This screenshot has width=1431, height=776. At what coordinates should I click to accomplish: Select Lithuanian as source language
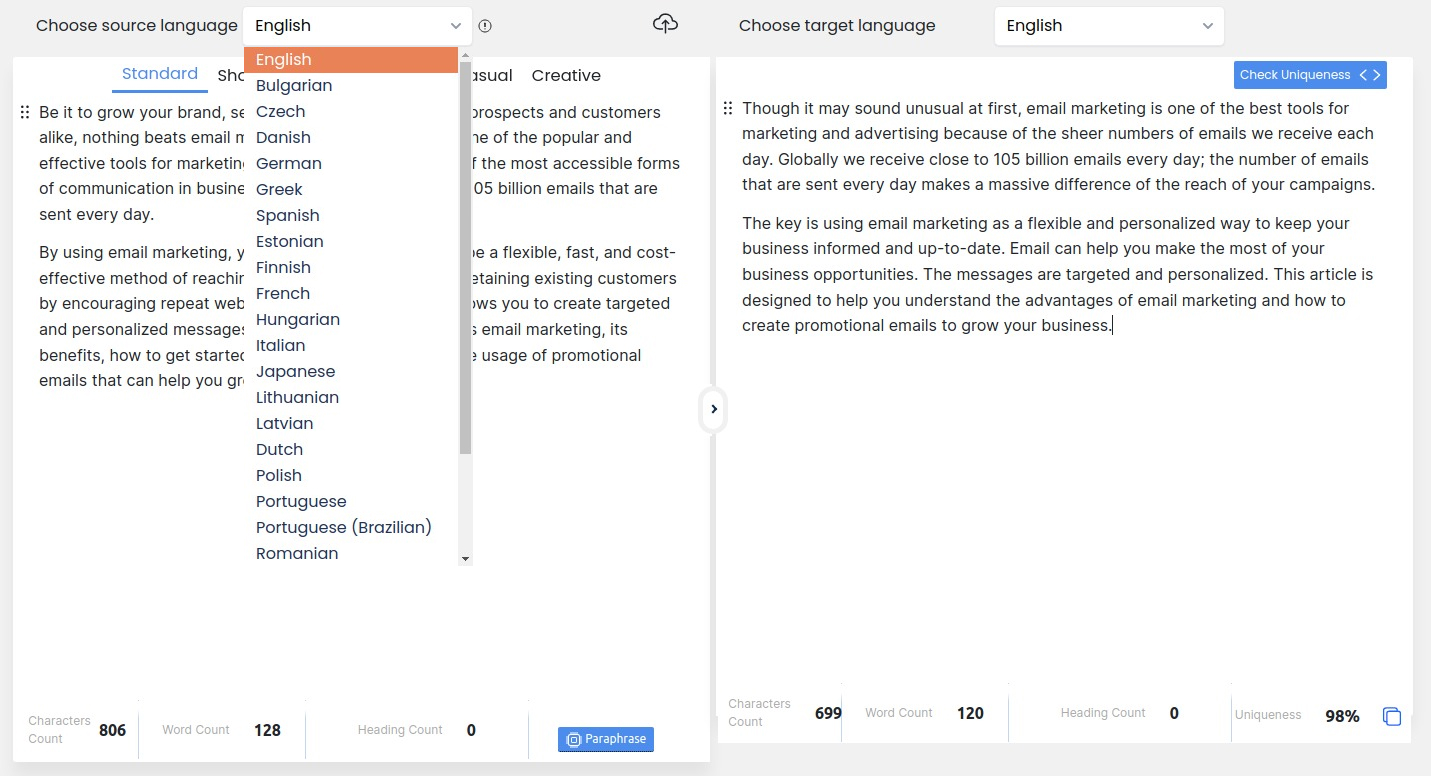[351, 398]
